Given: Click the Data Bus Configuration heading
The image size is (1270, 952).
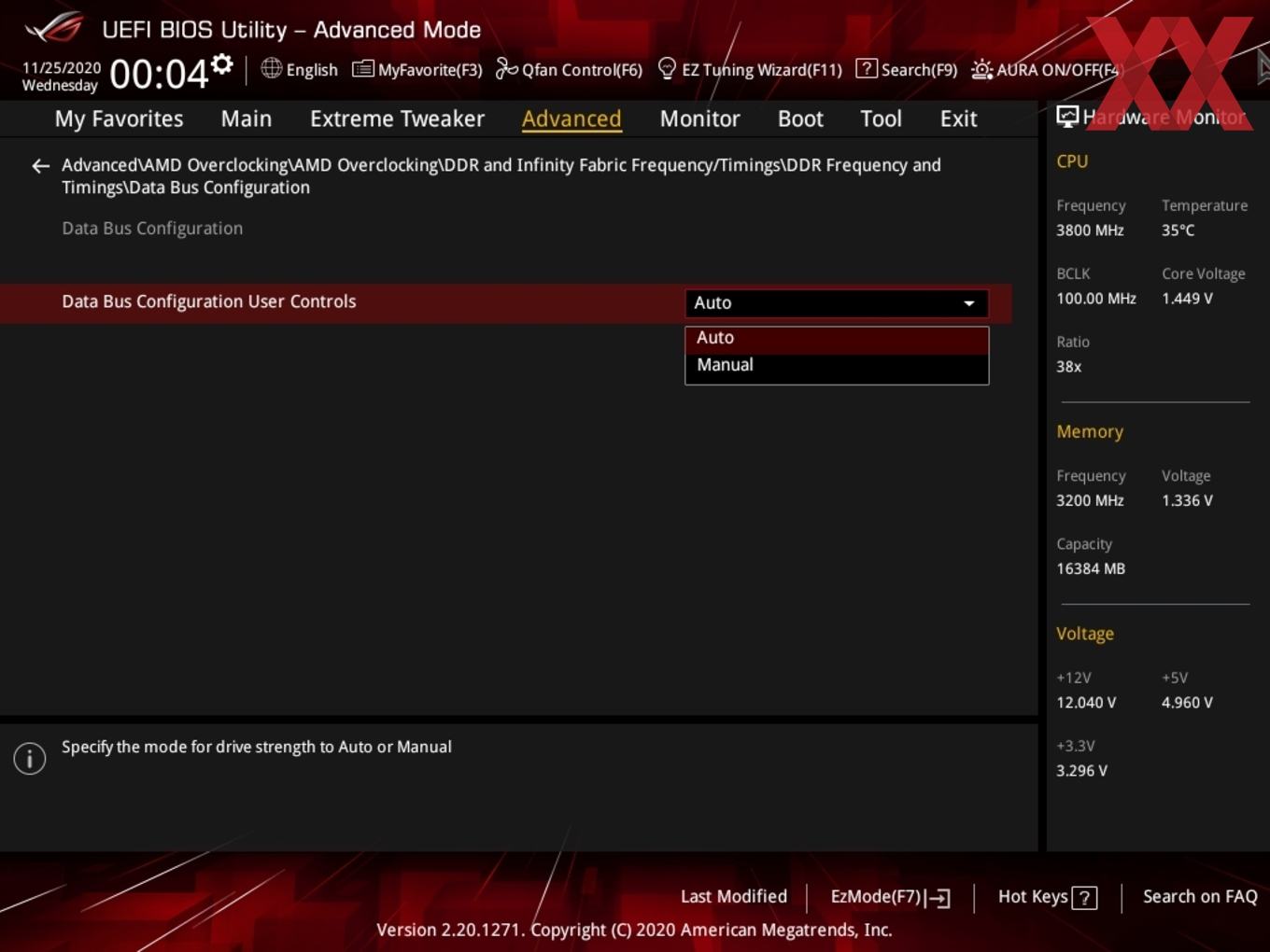Looking at the screenshot, I should tap(152, 229).
